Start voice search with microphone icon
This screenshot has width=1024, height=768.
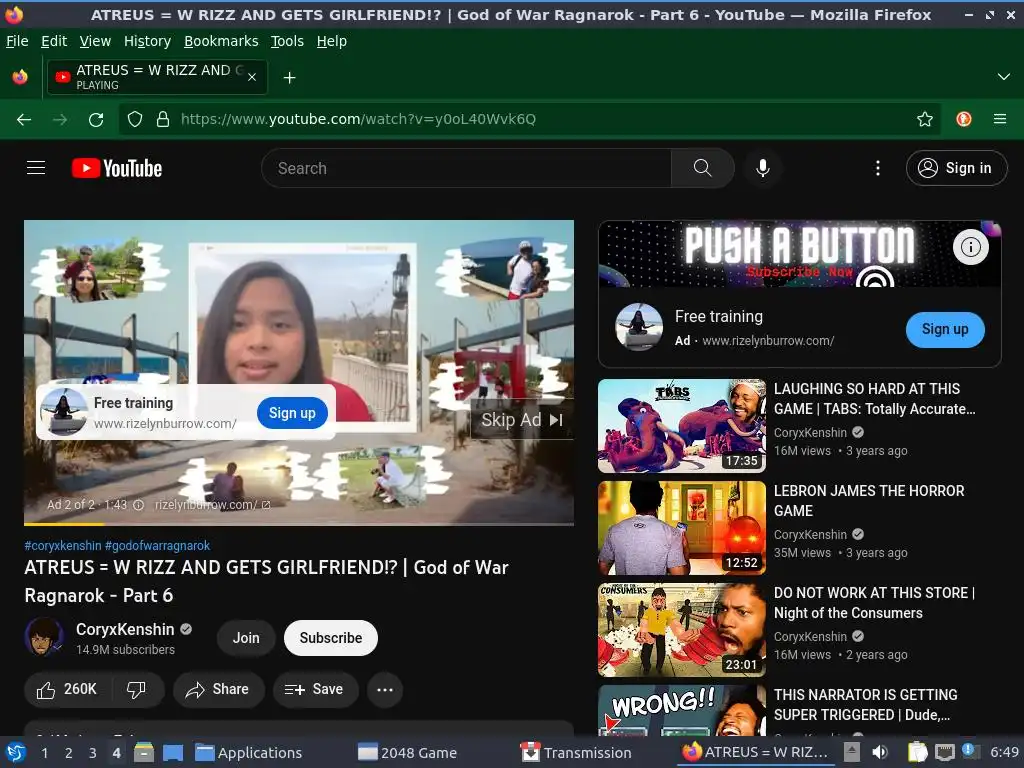coord(762,168)
